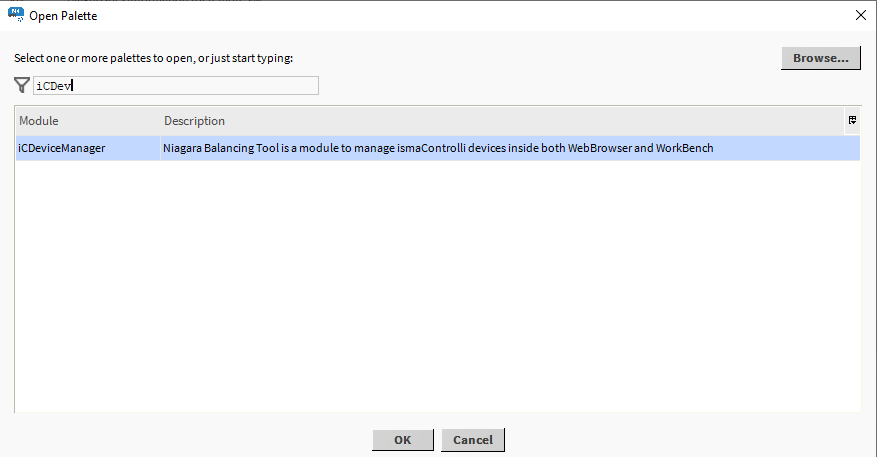The width and height of the screenshot is (877, 457).
Task: Click the word 'WorkBench' in the description
Action: coord(684,149)
